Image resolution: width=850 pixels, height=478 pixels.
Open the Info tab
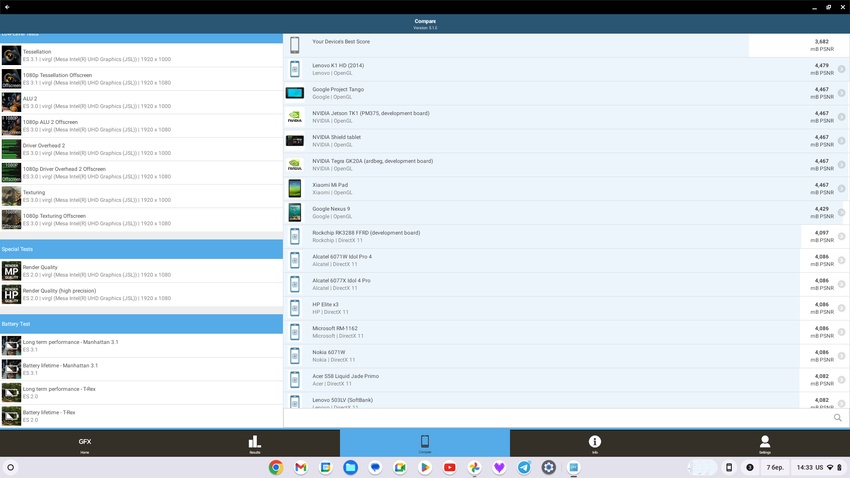[x=594, y=443]
